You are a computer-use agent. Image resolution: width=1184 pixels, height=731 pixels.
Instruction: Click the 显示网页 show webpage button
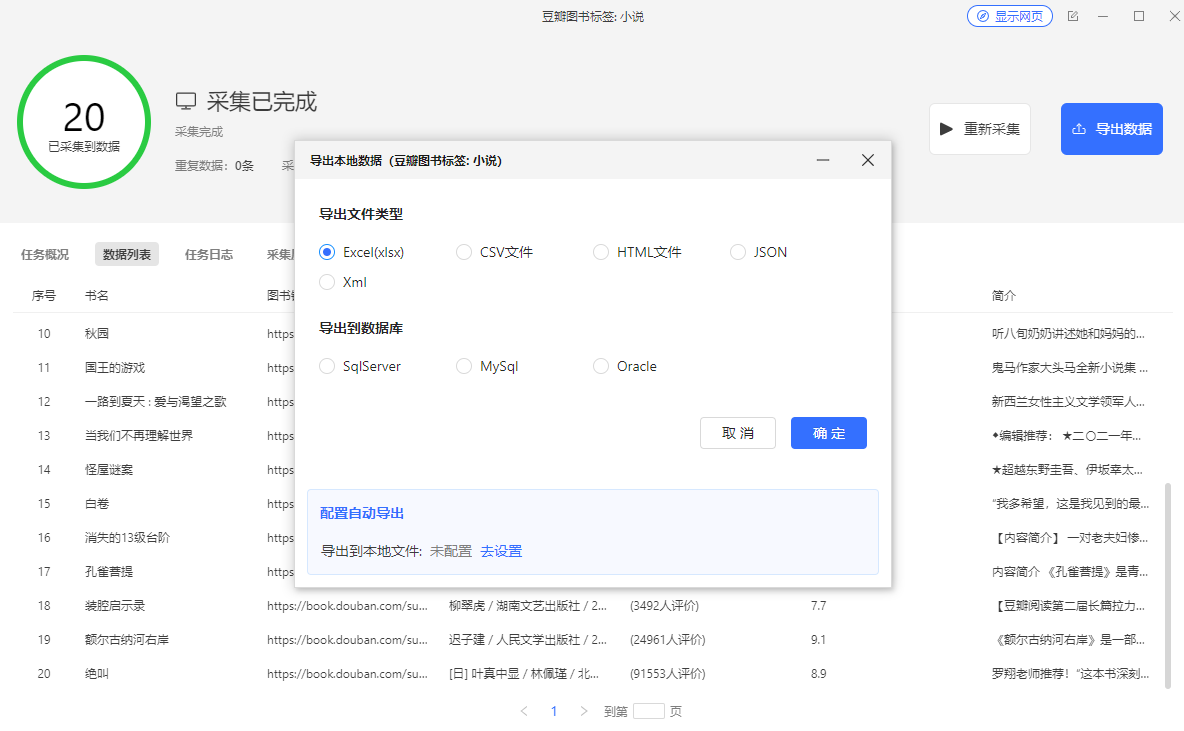(x=1010, y=16)
